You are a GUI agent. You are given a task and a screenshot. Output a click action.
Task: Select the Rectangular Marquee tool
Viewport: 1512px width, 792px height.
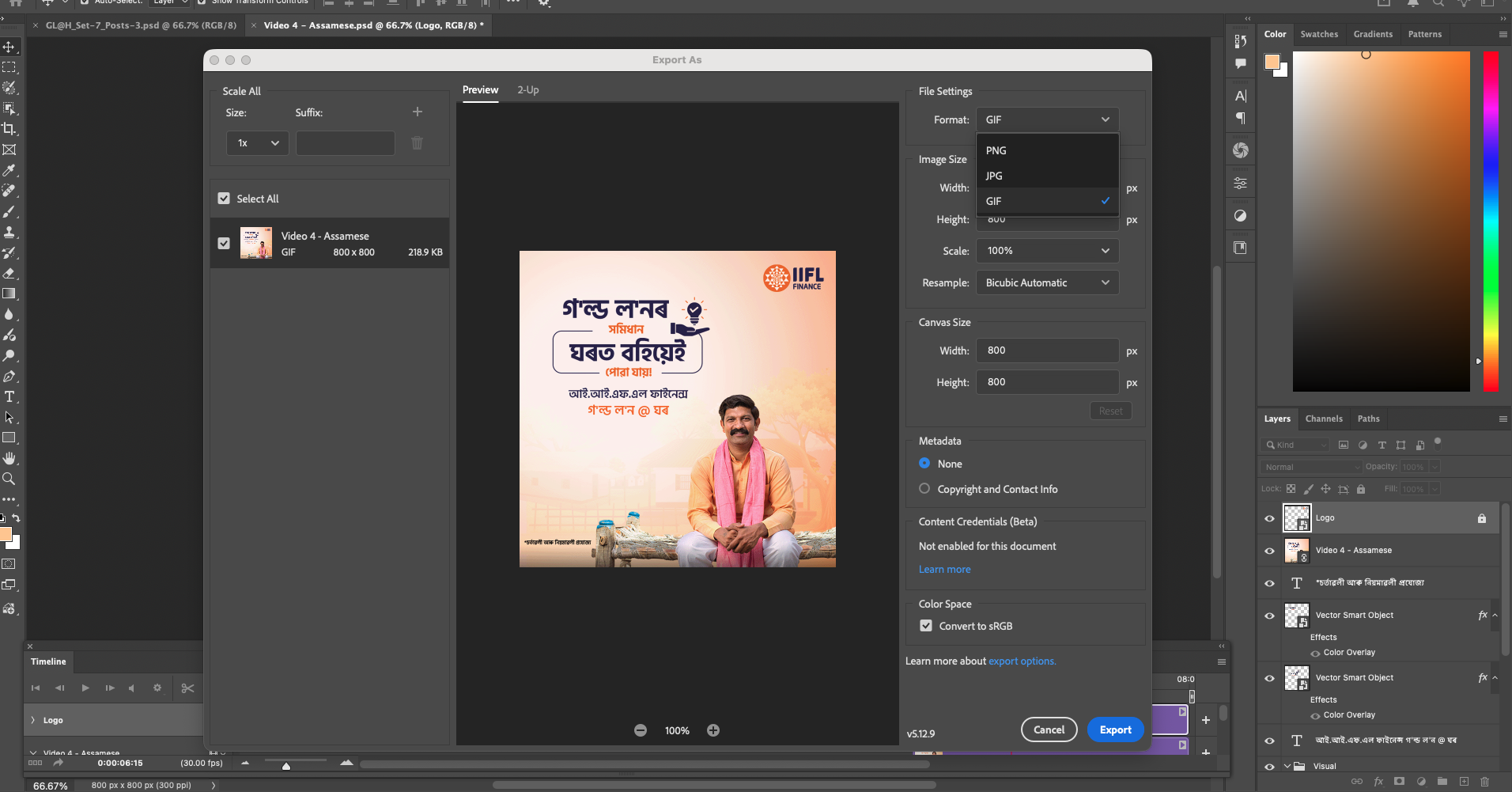[x=9, y=67]
